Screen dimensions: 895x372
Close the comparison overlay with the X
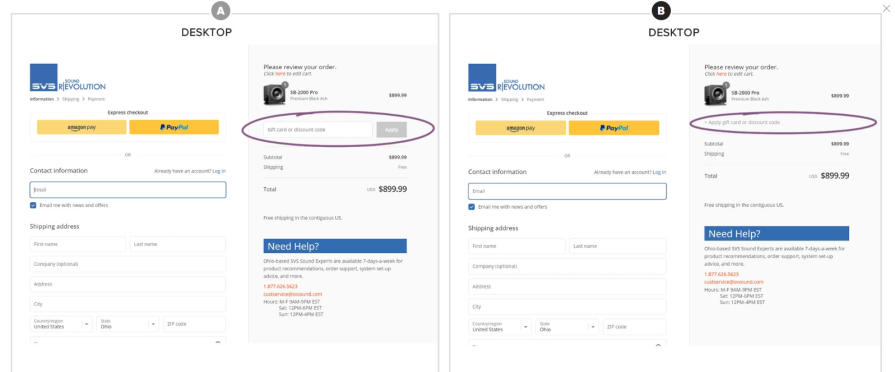tap(886, 9)
